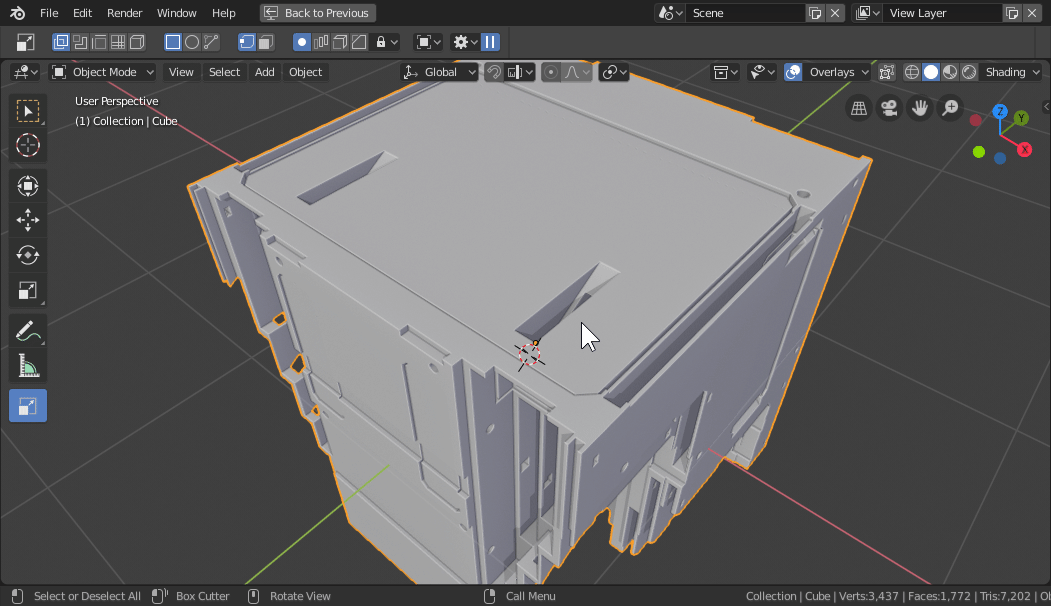Select the Annotate pencil tool

tap(28, 331)
